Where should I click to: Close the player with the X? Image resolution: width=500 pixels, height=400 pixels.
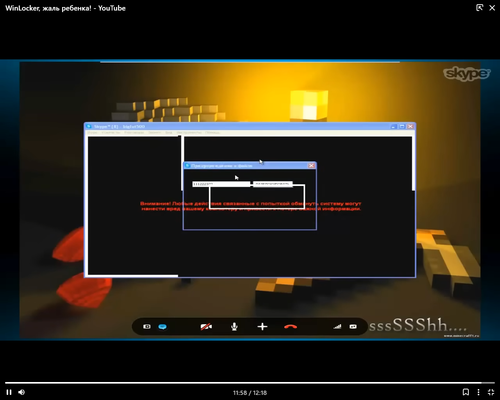click(492, 8)
